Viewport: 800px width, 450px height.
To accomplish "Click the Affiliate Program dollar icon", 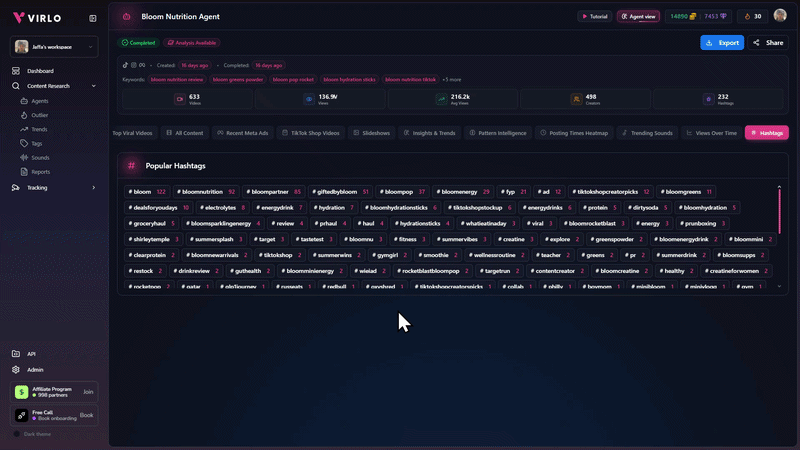I will click(x=21, y=392).
